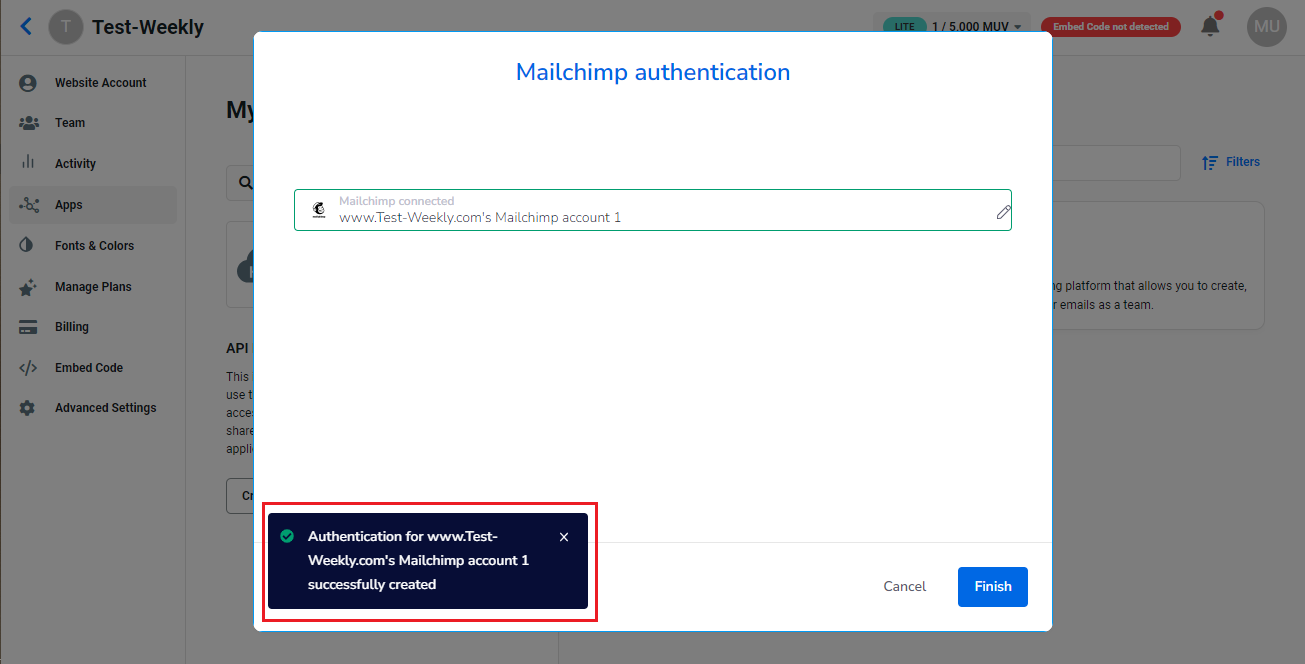This screenshot has width=1305, height=664.
Task: Click the search magnifier icon
Action: pos(244,184)
